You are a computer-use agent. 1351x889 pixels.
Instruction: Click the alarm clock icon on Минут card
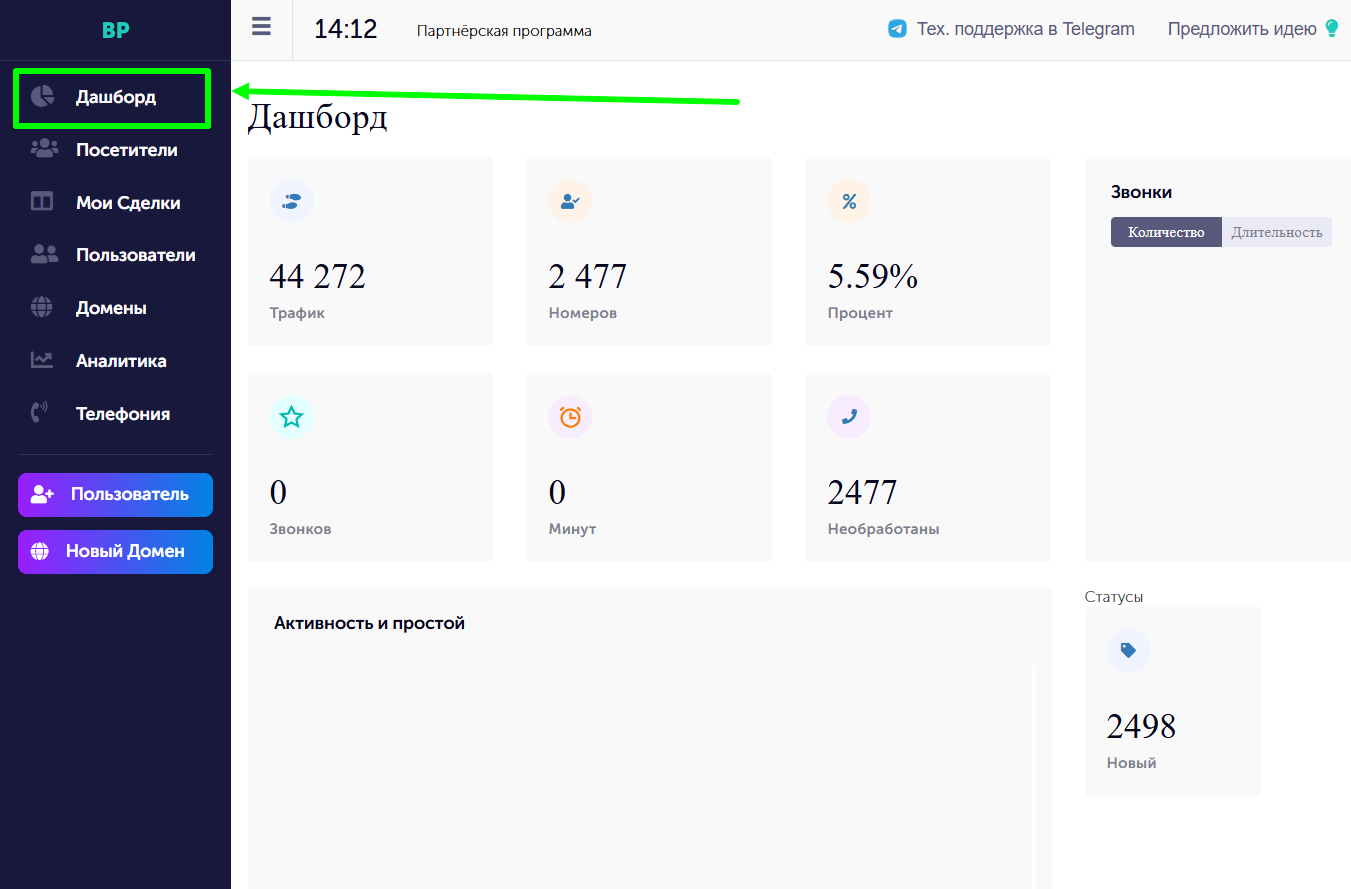click(570, 417)
